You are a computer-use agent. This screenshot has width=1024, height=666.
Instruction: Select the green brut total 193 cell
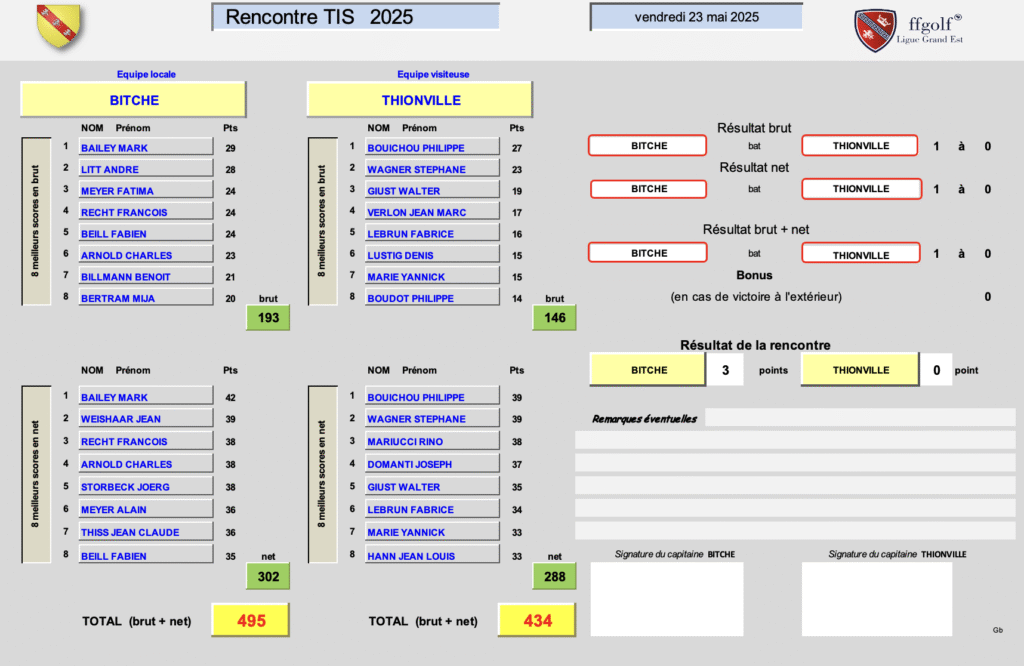click(x=268, y=318)
